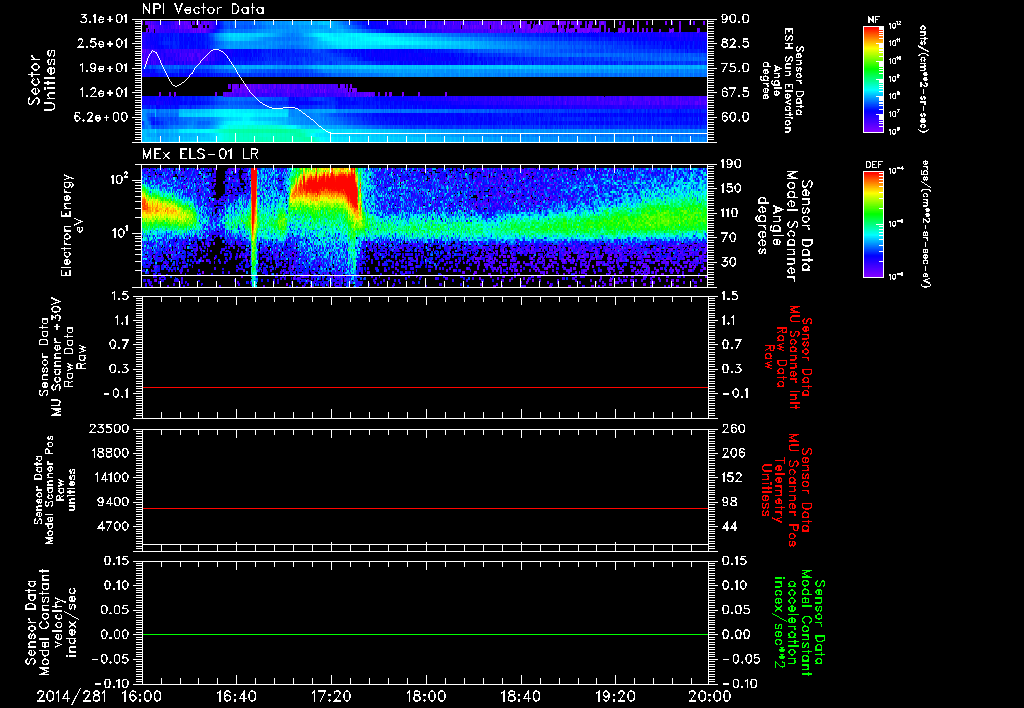
Task: Click the '14100' scanner position tick
Action: (110, 477)
